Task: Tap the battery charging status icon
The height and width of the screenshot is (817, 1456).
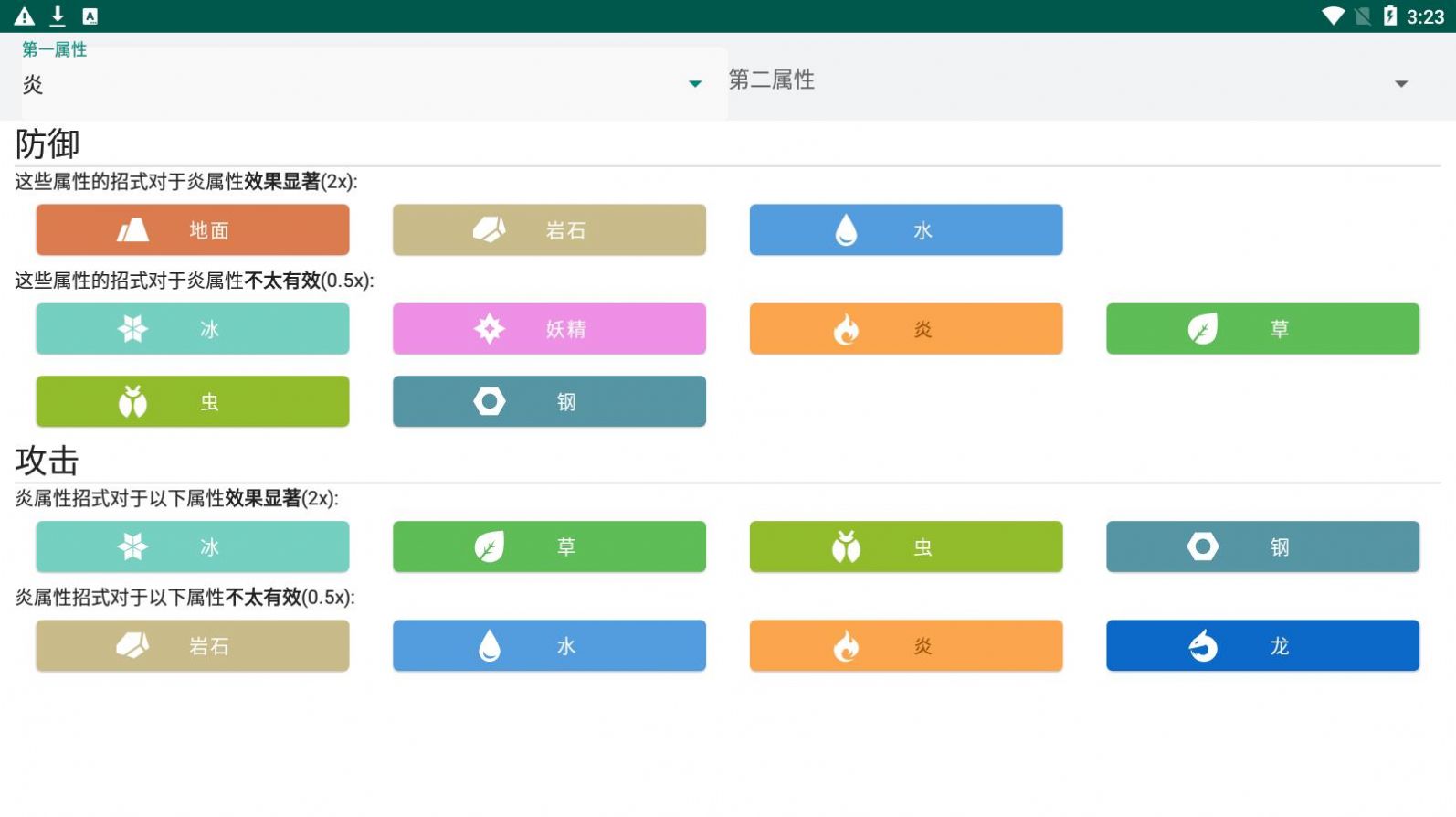Action: [1390, 16]
